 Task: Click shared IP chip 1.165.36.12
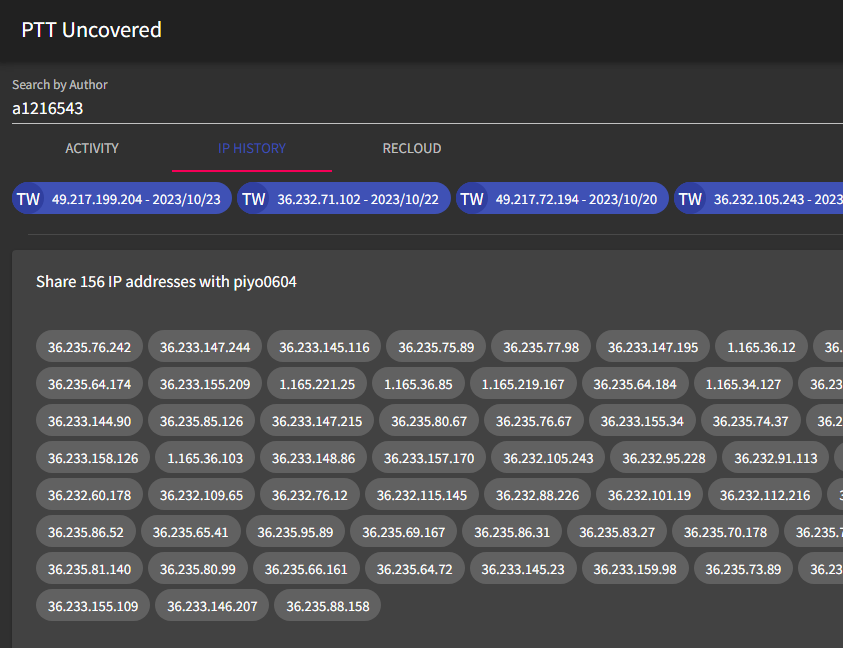(x=761, y=347)
